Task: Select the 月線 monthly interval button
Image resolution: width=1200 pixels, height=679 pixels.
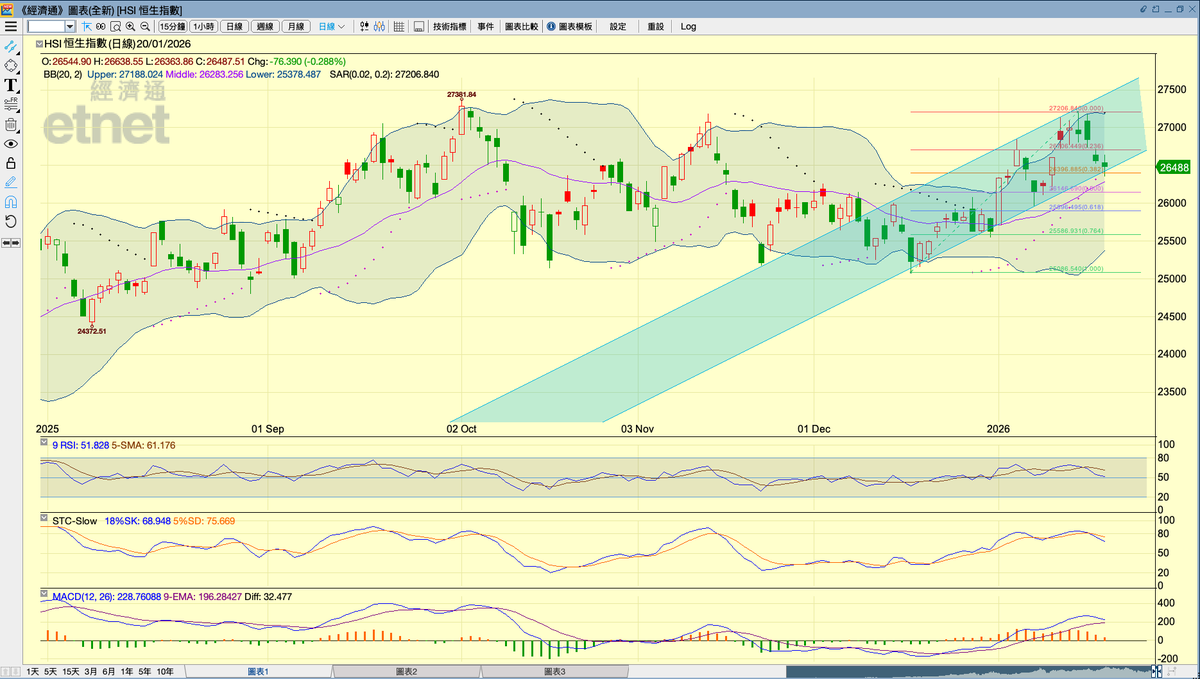Action: pos(296,26)
